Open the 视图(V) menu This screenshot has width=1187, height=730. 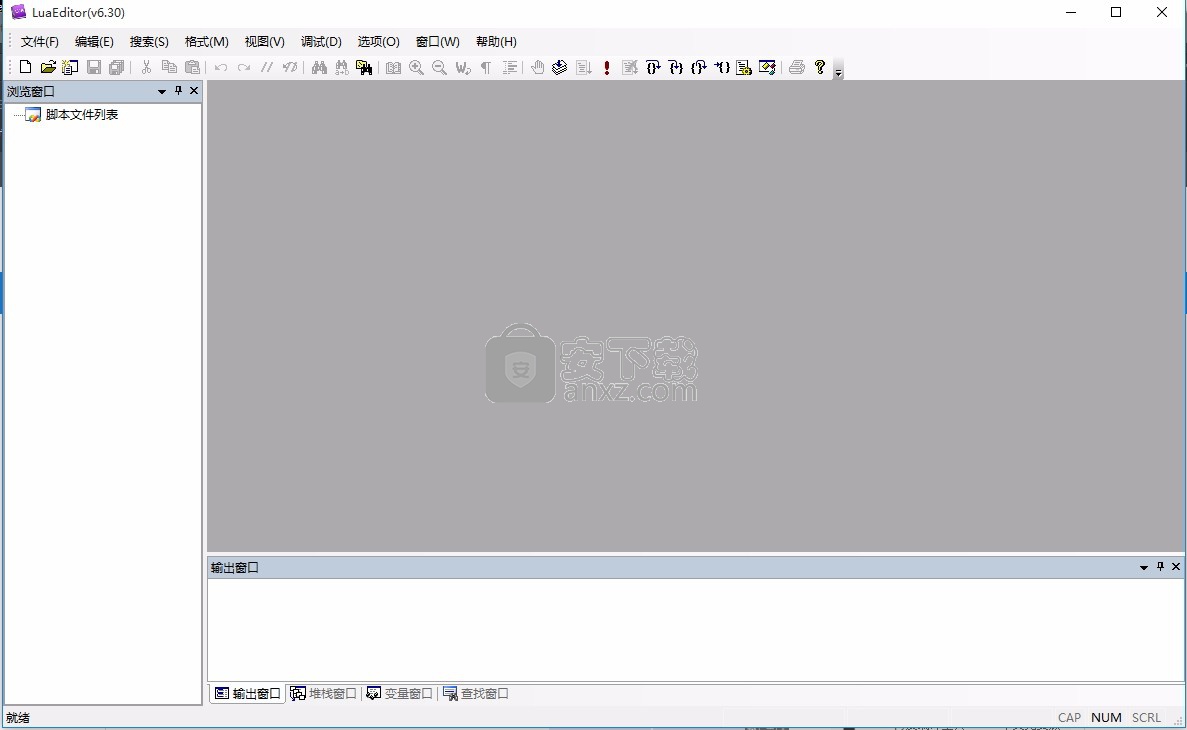pos(264,42)
